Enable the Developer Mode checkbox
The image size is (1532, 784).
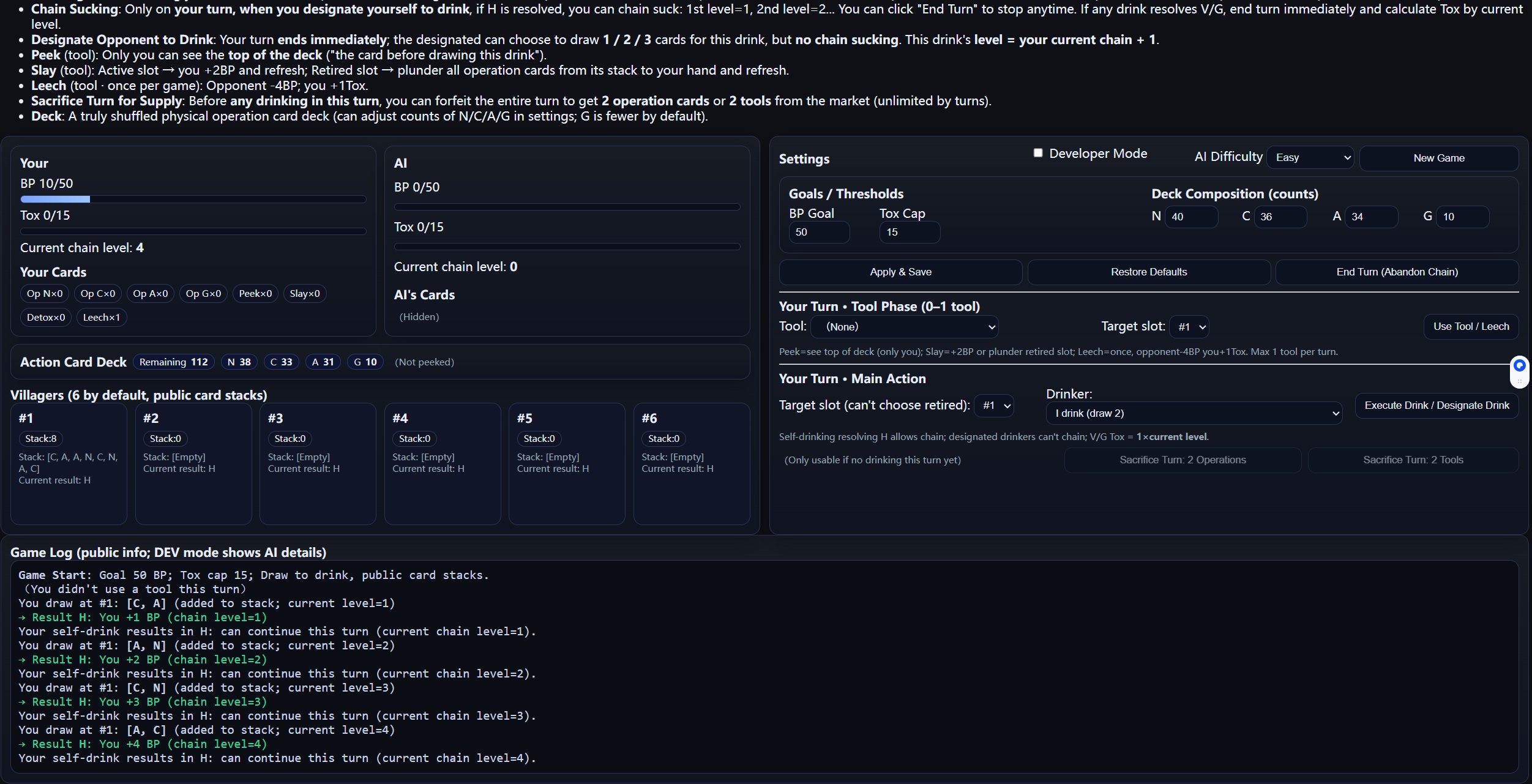(1038, 153)
